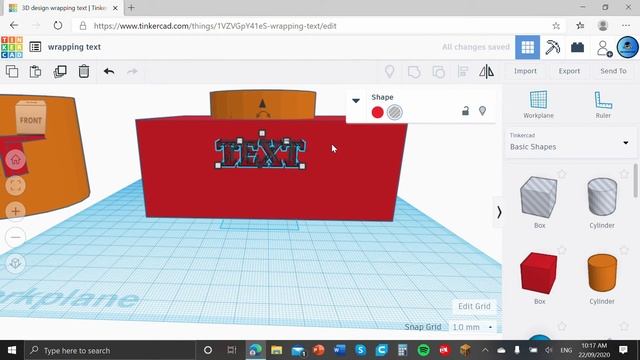Select the Ruler tool
Screen dimensions: 640x360
click(x=603, y=105)
